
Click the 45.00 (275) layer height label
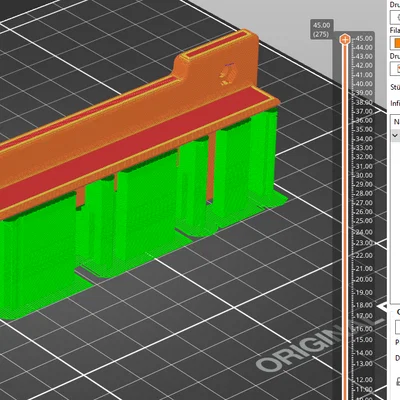tap(322, 30)
